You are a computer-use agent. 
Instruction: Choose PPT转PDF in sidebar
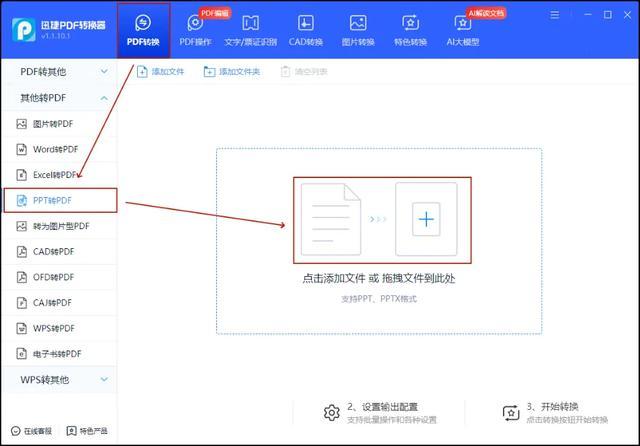tap(60, 200)
